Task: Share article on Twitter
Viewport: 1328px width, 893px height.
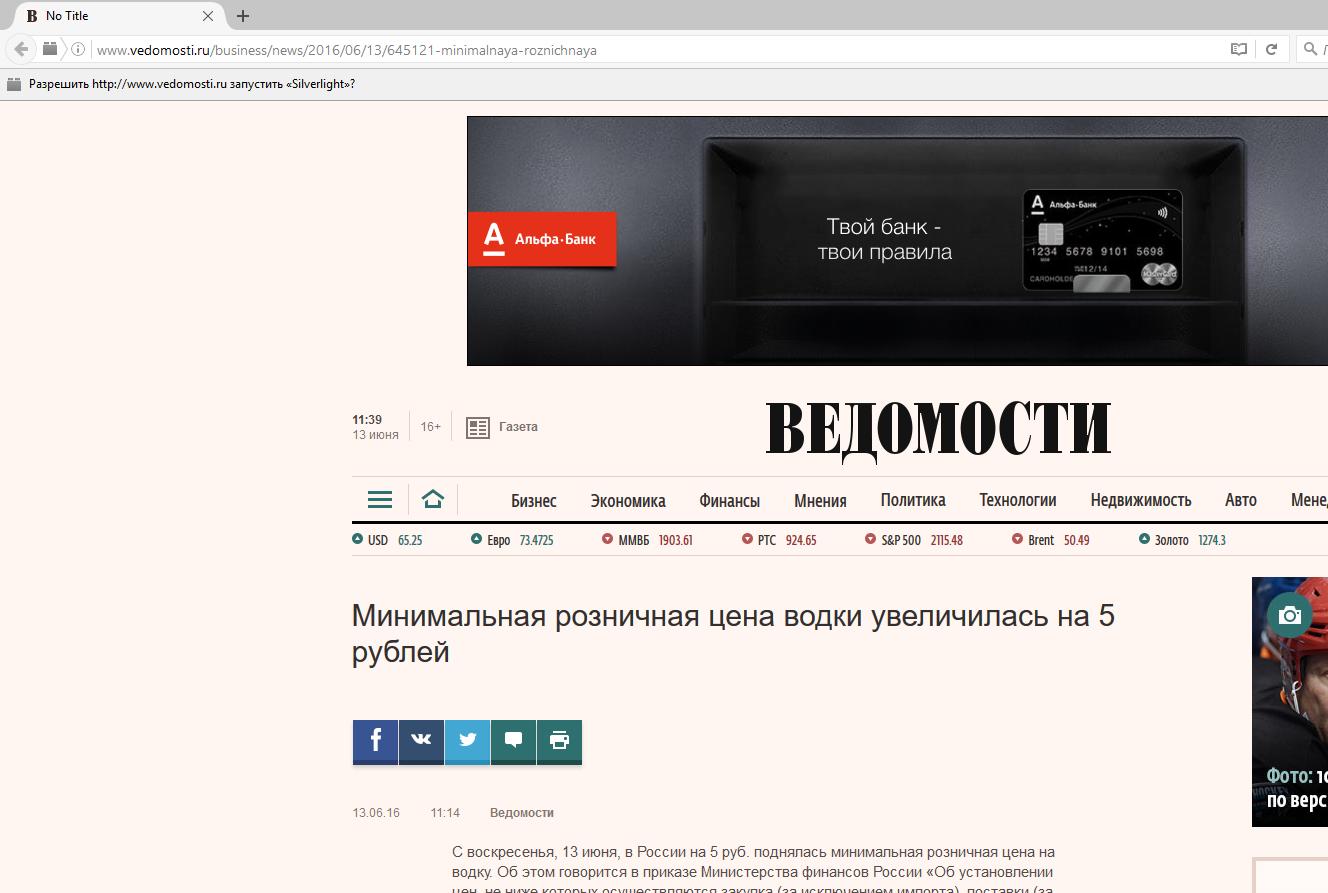Action: pos(467,741)
